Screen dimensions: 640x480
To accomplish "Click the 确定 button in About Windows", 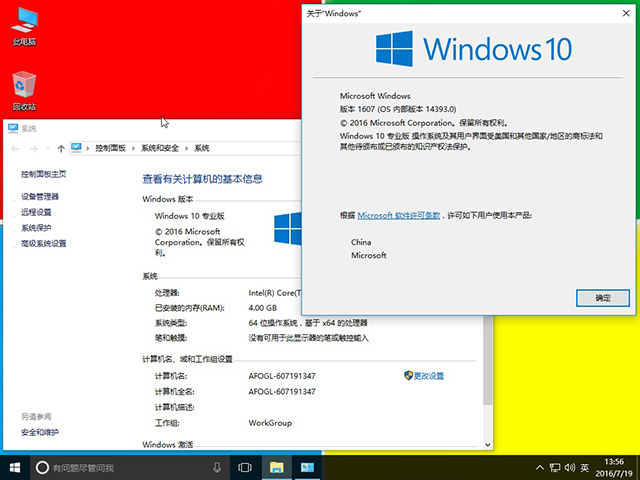I will [x=602, y=298].
